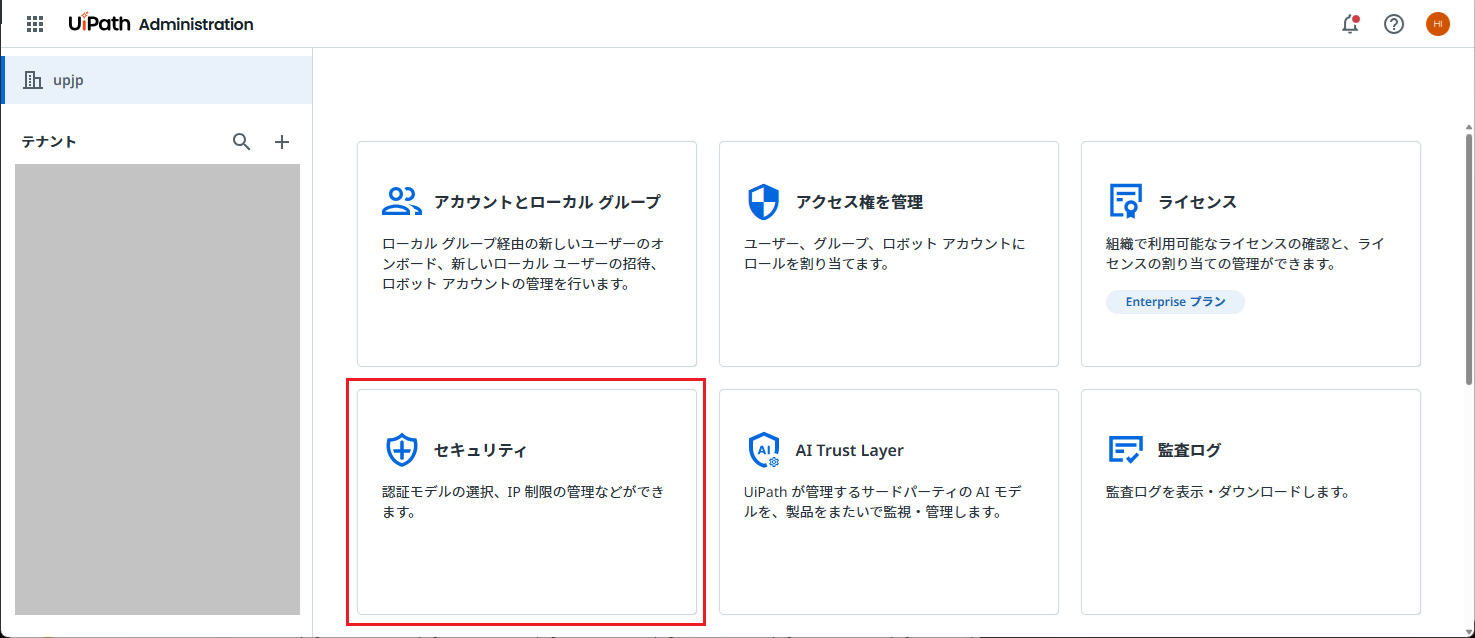This screenshot has height=638, width=1475.
Task: Open the help question mark icon
Action: point(1394,24)
